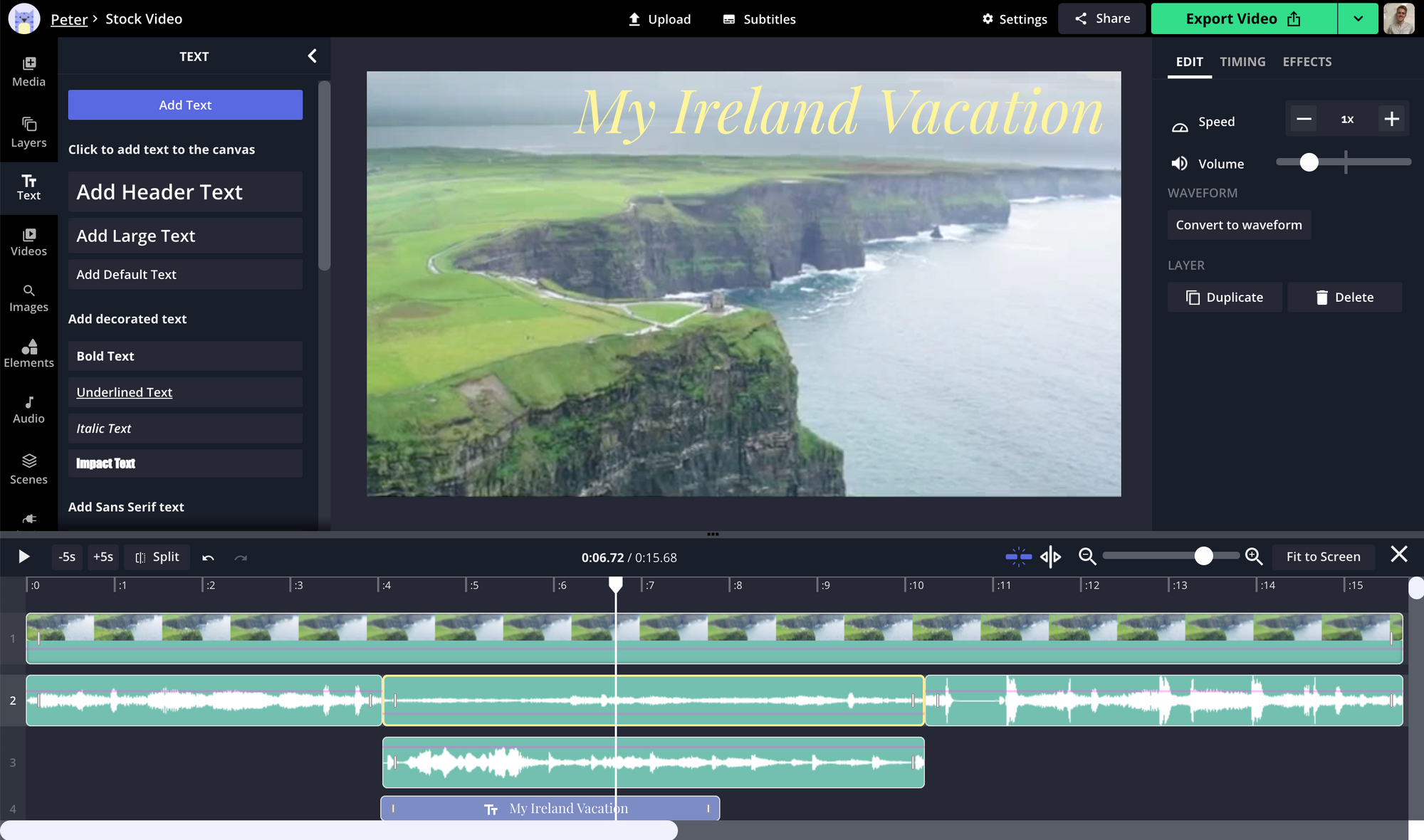
Task: Click Convert to waveform button
Action: tap(1238, 225)
